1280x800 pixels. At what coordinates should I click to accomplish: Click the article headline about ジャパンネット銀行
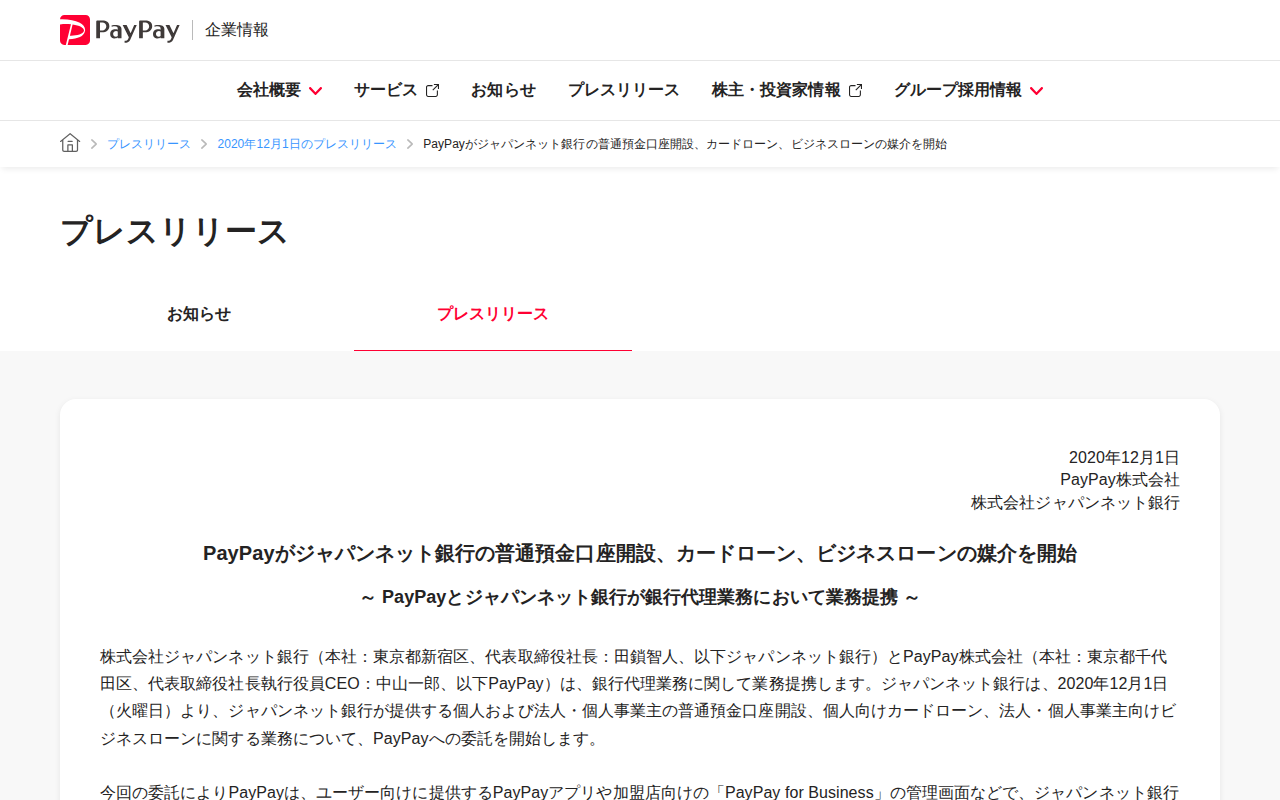point(640,554)
